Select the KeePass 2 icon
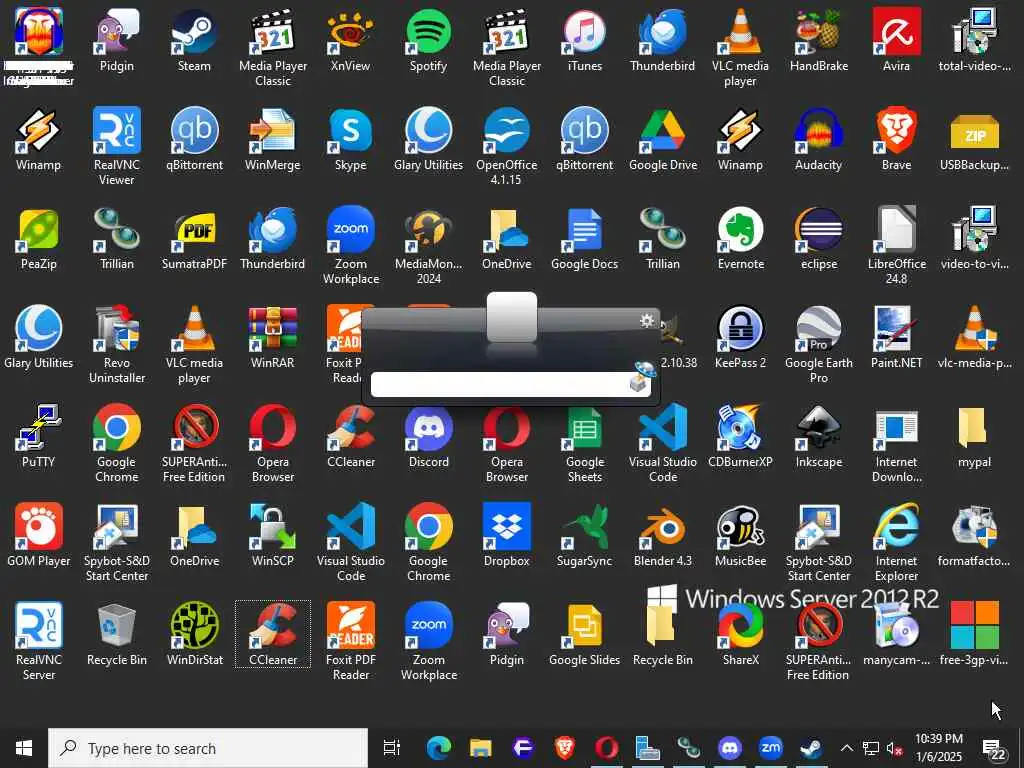Image resolution: width=1024 pixels, height=768 pixels. [741, 338]
